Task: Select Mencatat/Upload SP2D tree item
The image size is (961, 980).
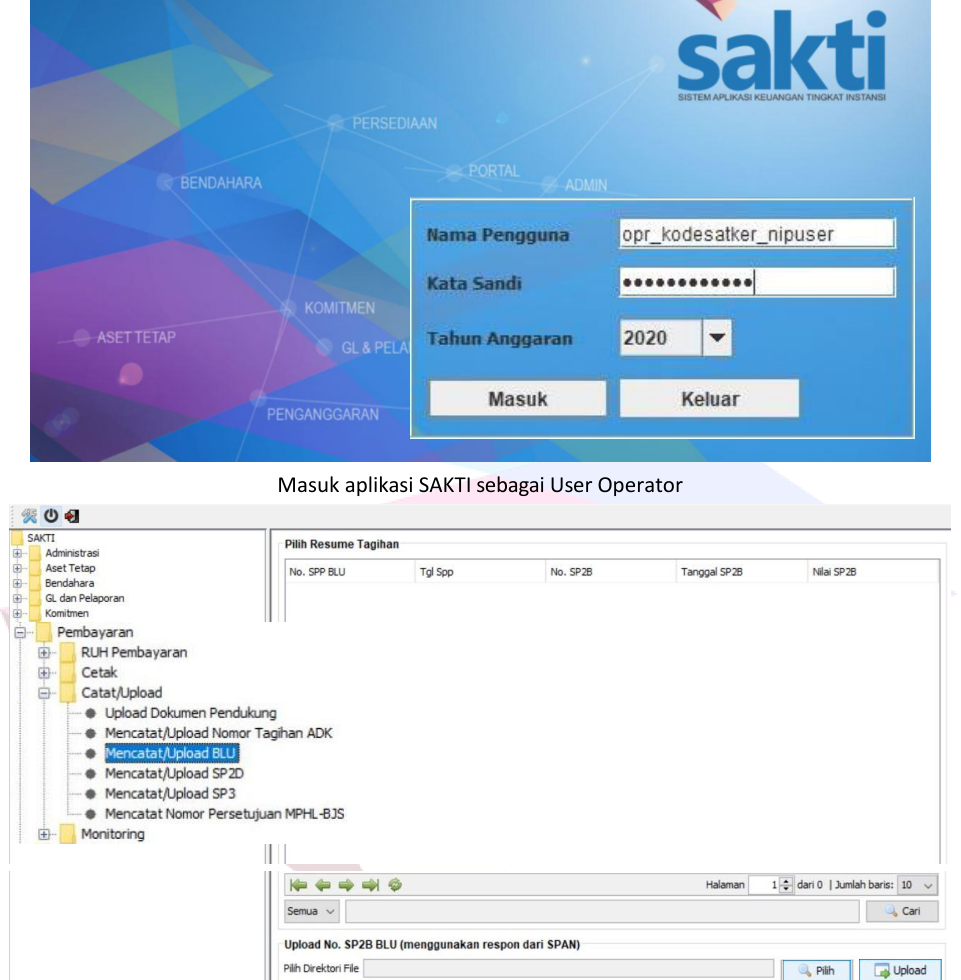Action: pos(167,773)
